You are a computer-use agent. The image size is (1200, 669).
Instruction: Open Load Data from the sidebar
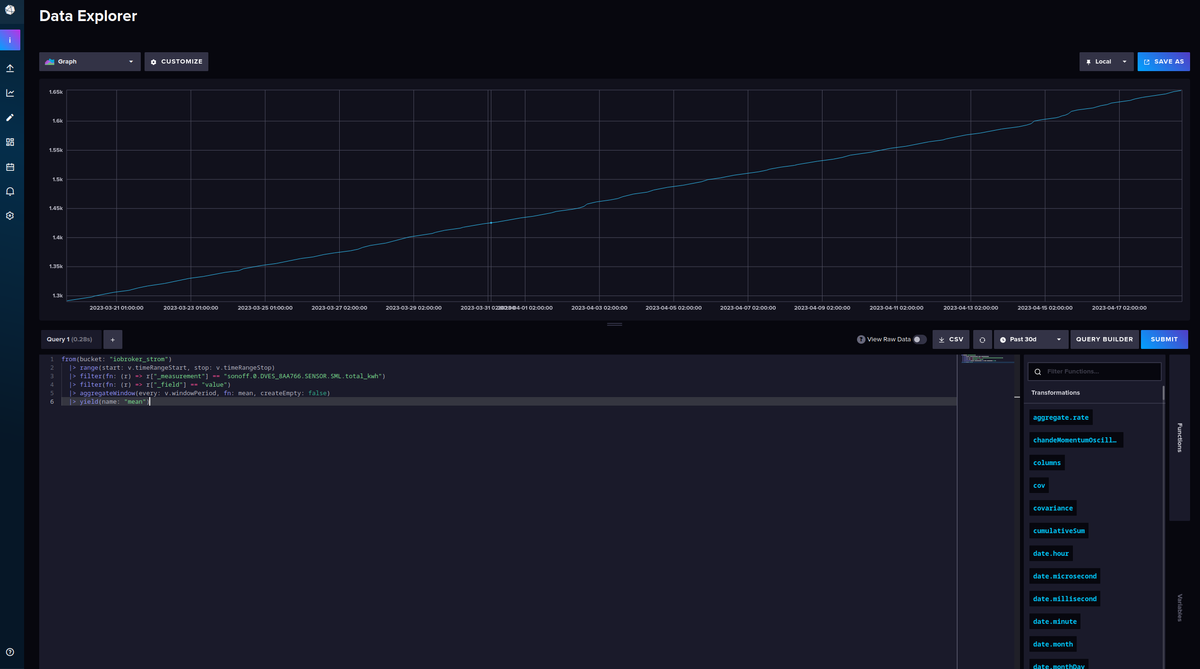(10, 68)
